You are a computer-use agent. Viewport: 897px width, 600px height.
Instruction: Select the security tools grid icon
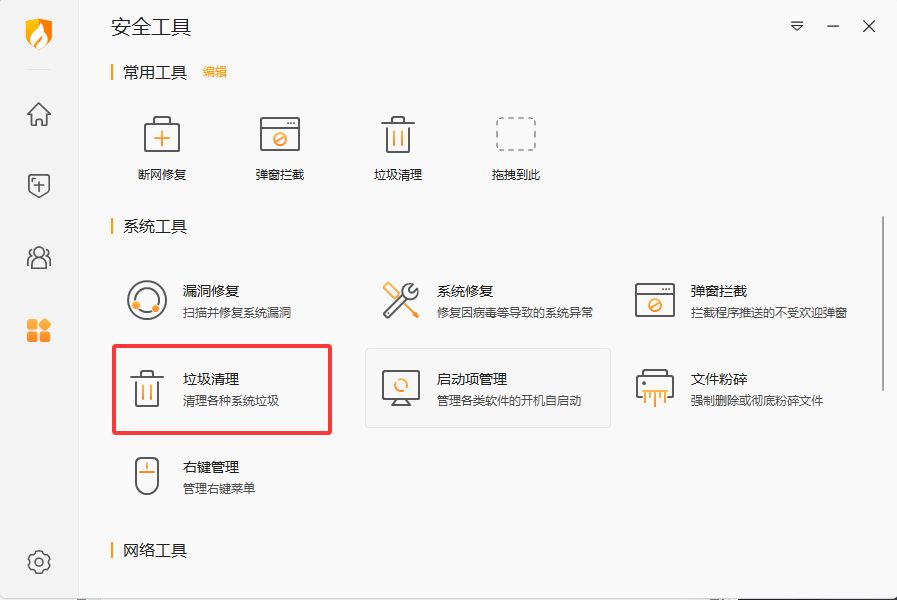39,330
